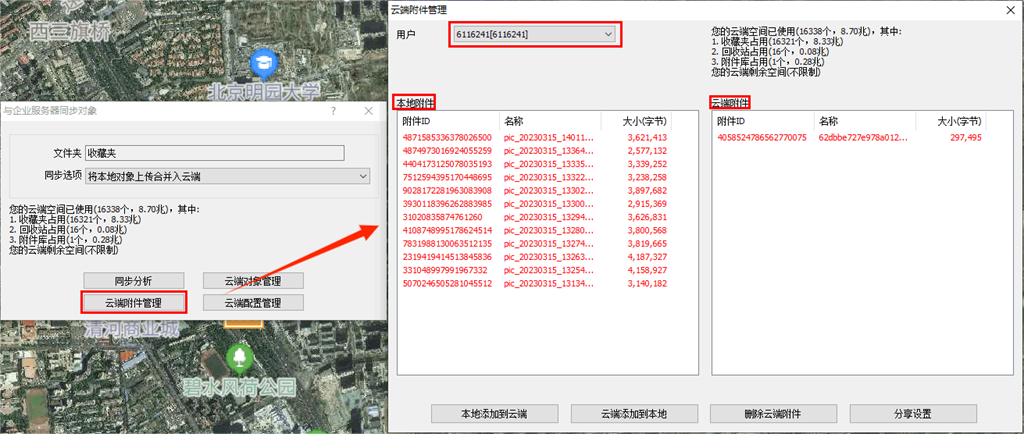Open 云端对象管理
Image resolution: width=1024 pixels, height=434 pixels.
(252, 280)
